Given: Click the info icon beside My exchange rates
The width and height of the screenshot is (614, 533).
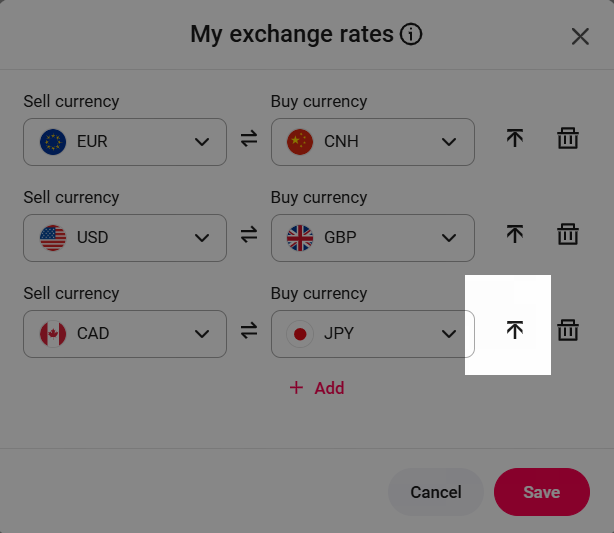Looking at the screenshot, I should (x=411, y=35).
